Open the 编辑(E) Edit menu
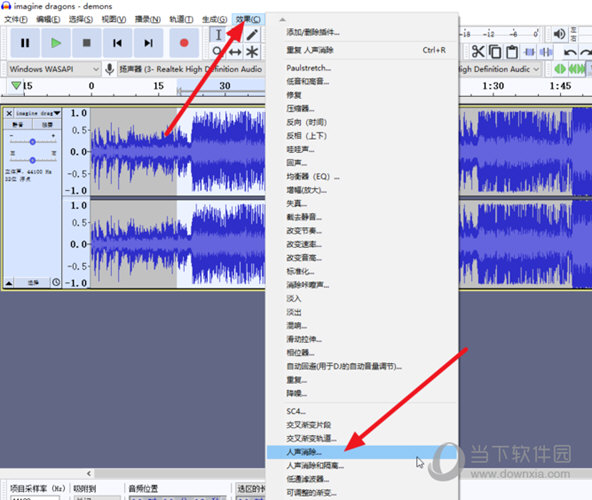This screenshot has width=592, height=500. point(48,19)
